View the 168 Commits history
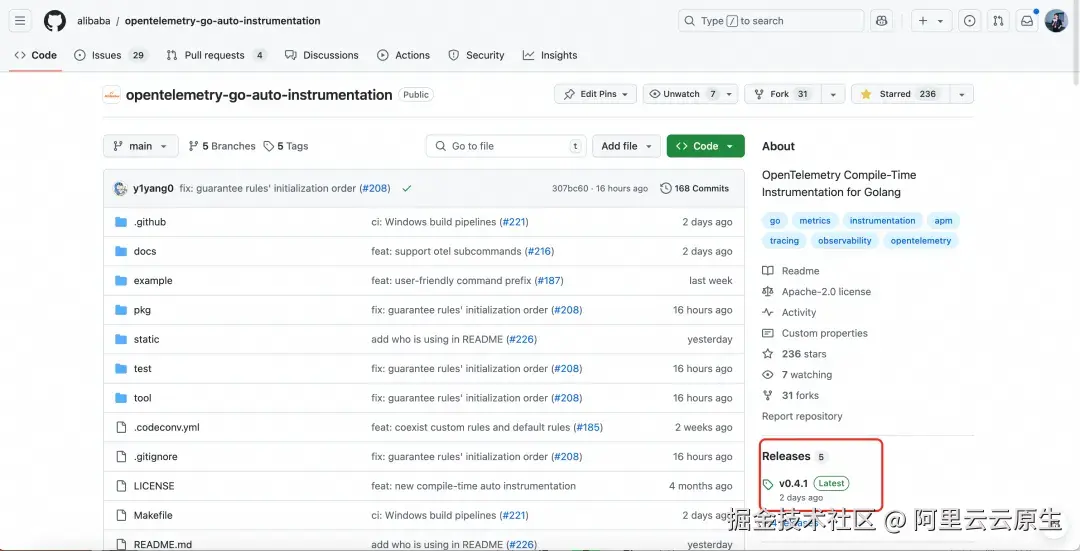 tap(694, 188)
